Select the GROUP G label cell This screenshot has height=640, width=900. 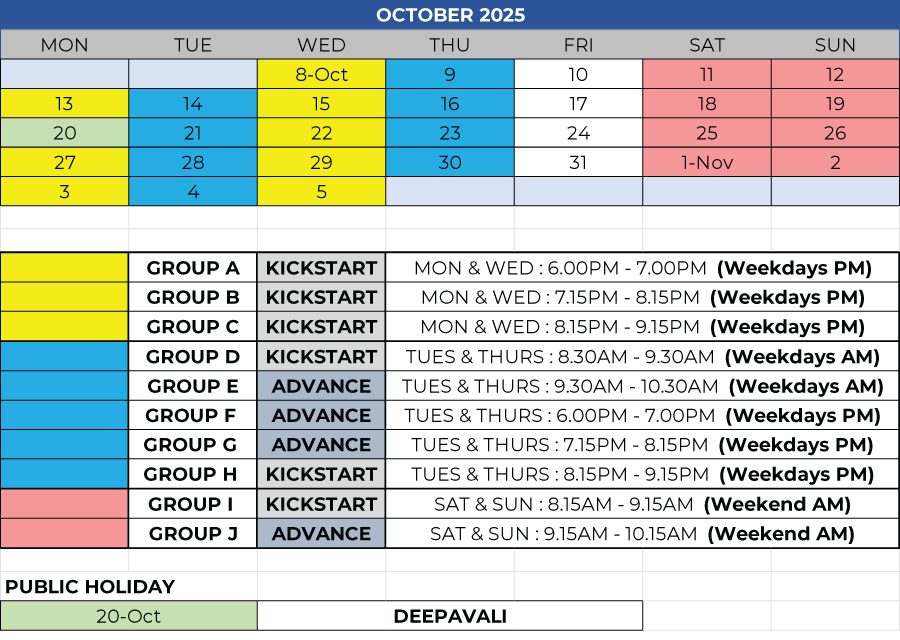[193, 445]
